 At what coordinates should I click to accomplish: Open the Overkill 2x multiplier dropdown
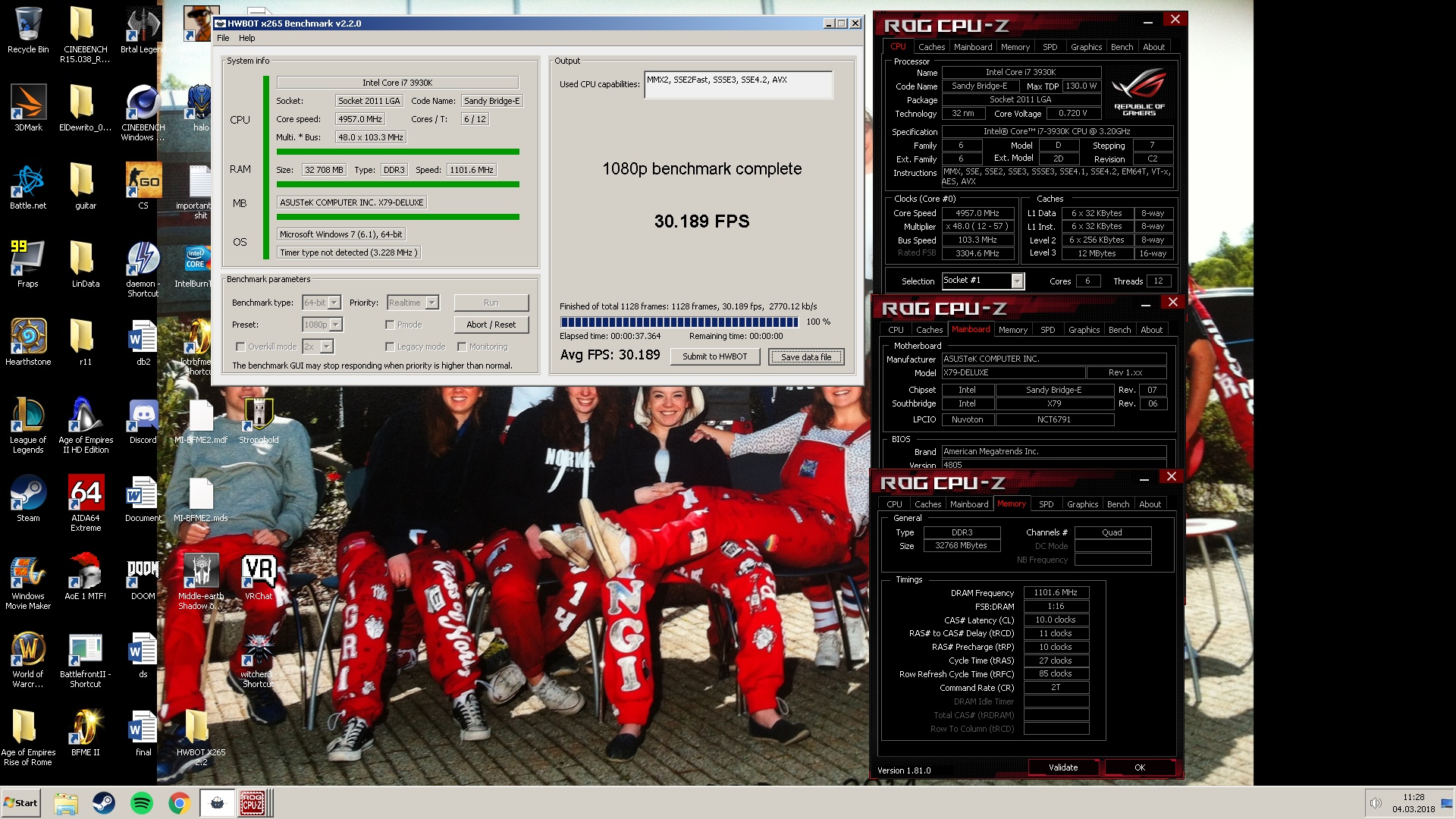[318, 347]
